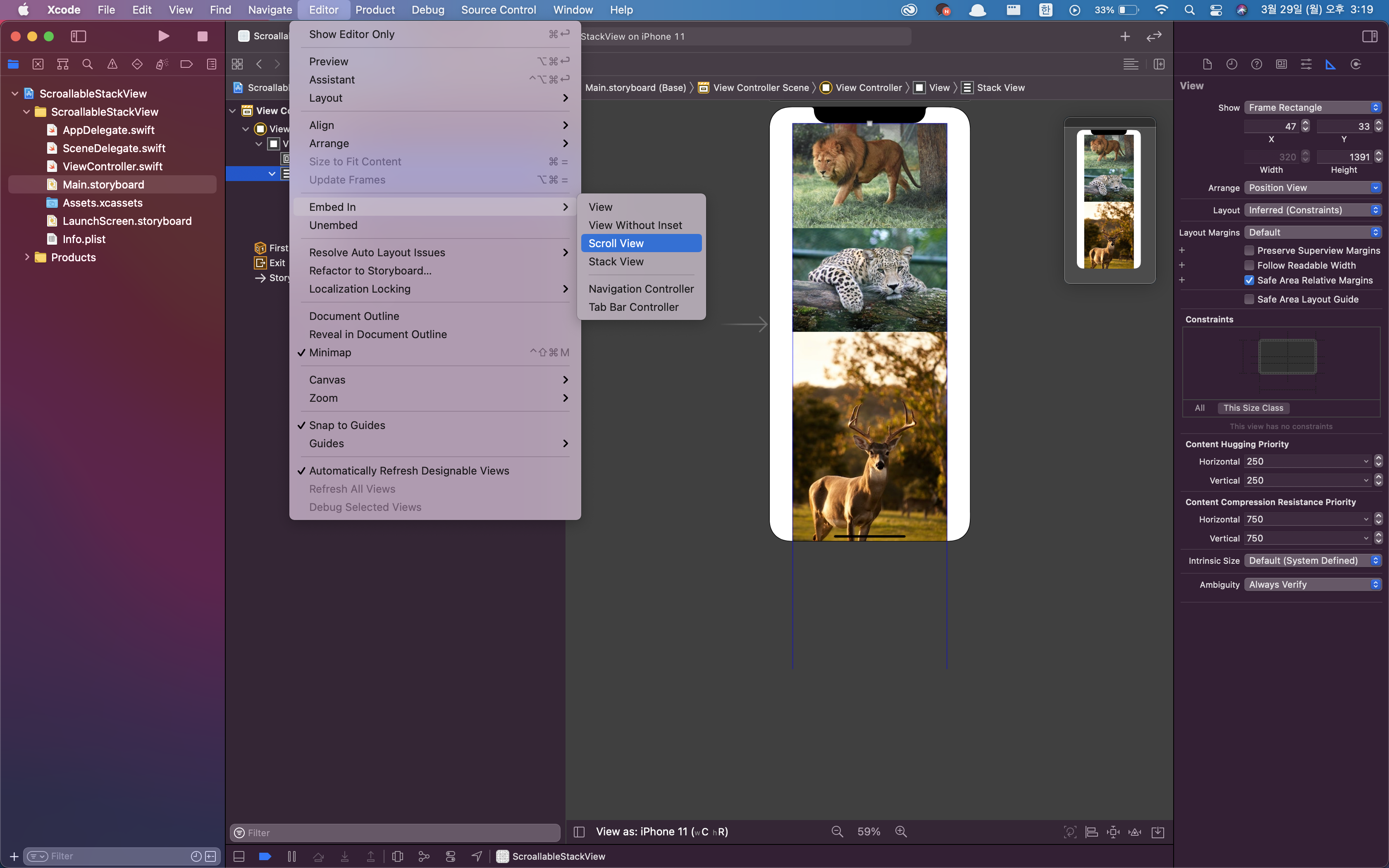Choose Scroll View from Embed In submenu

click(x=616, y=243)
